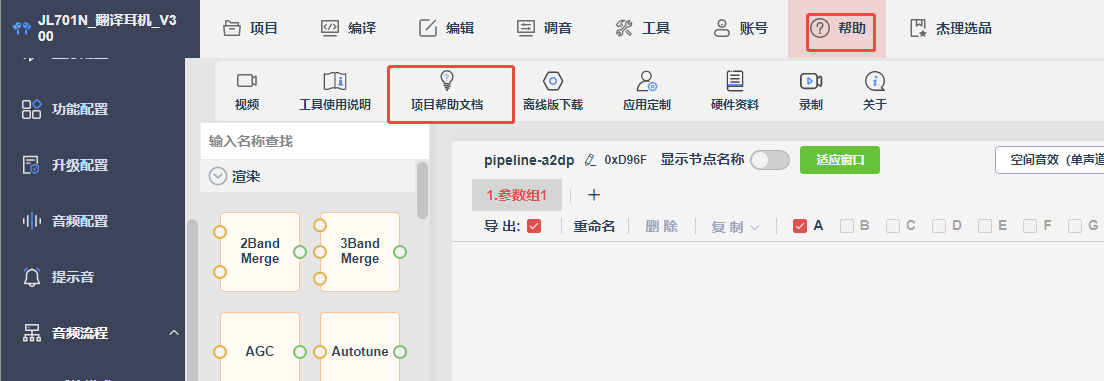Screen dimensions: 1104x381
Task: Open 工具使用说明 guide icon
Action: point(334,80)
